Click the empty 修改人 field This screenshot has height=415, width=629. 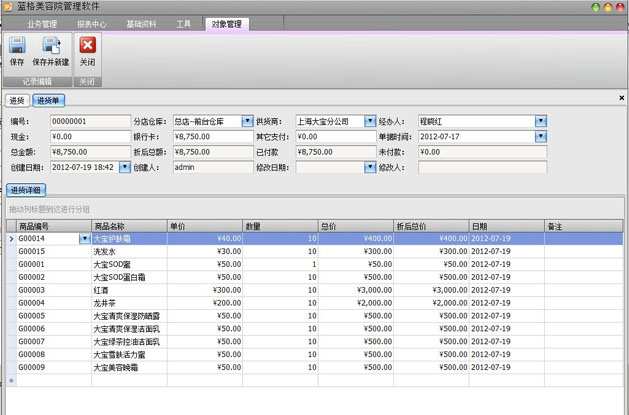(482, 167)
